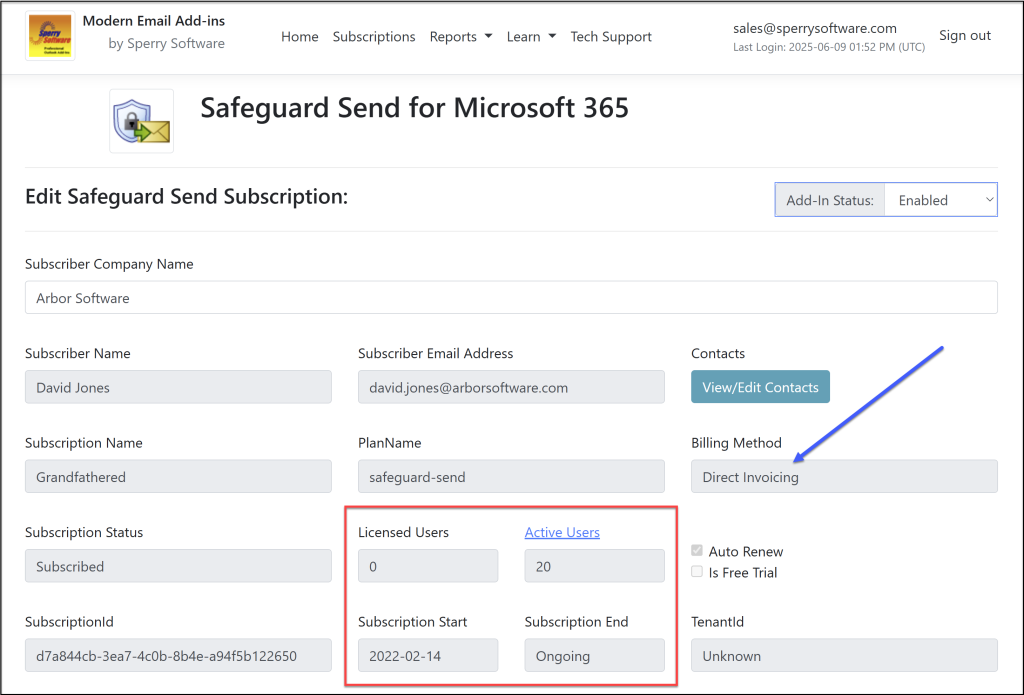The height and width of the screenshot is (695, 1024).
Task: Click the Sperry Software logo icon
Action: (x=50, y=36)
